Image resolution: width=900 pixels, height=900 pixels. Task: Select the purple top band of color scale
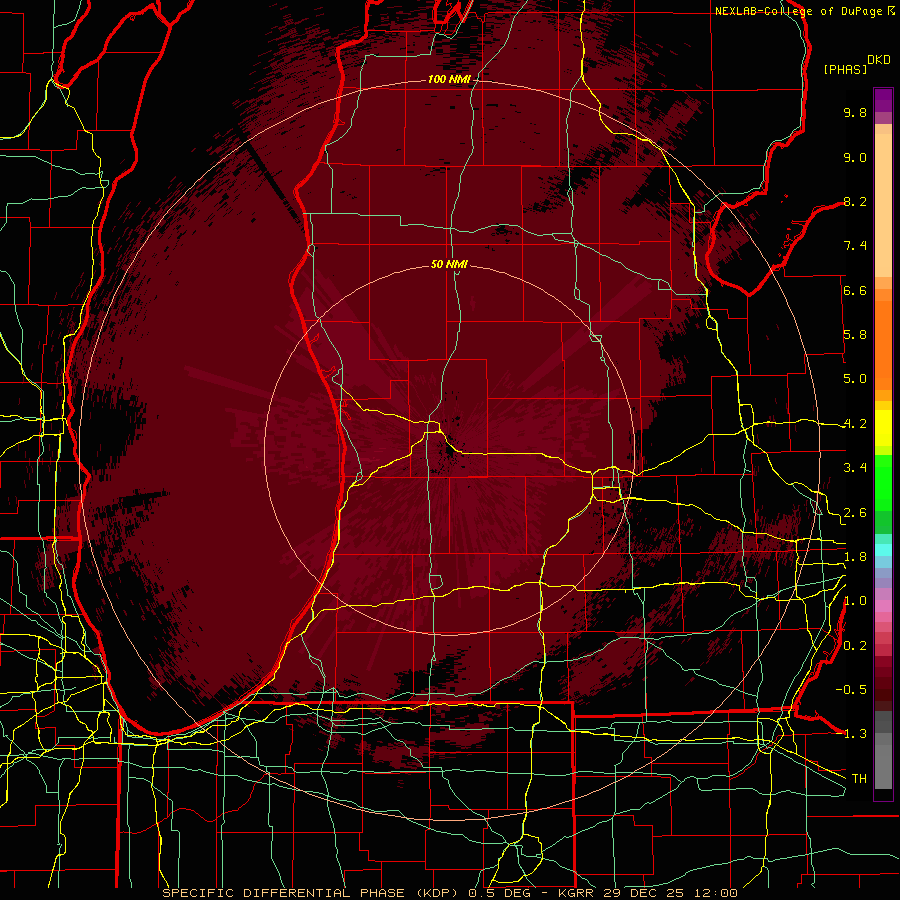click(883, 100)
